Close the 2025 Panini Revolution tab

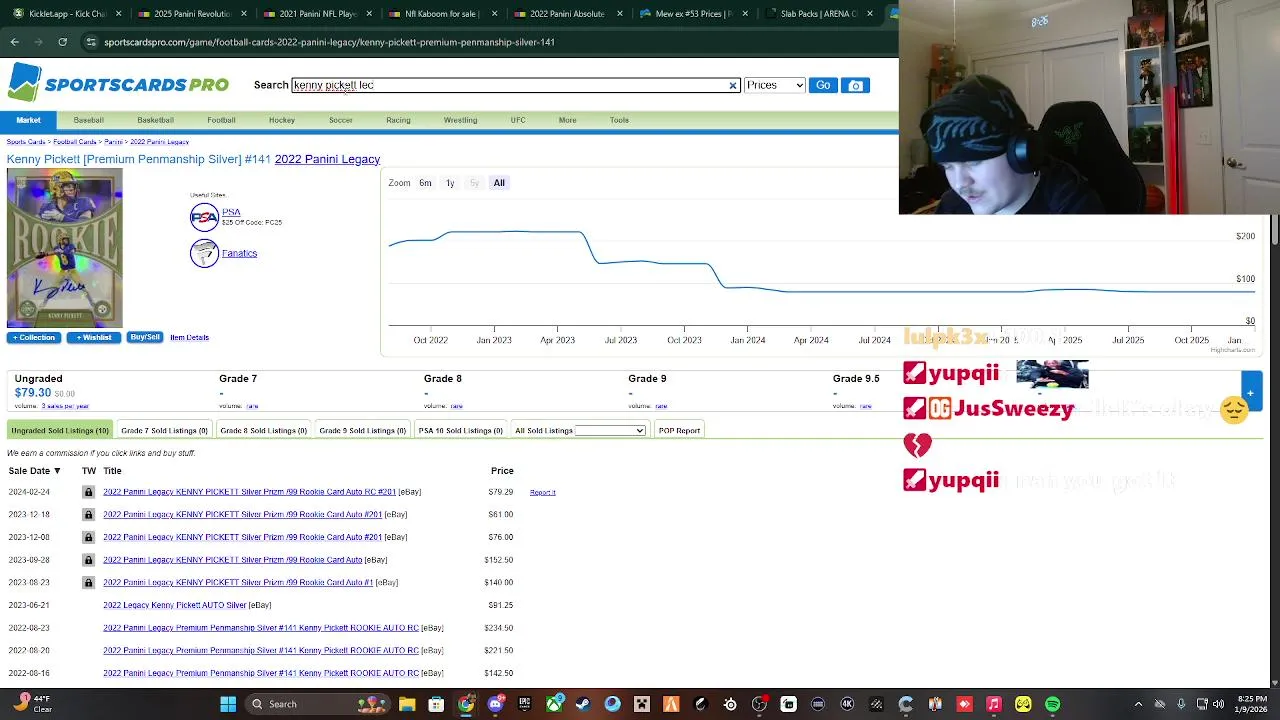point(244,14)
